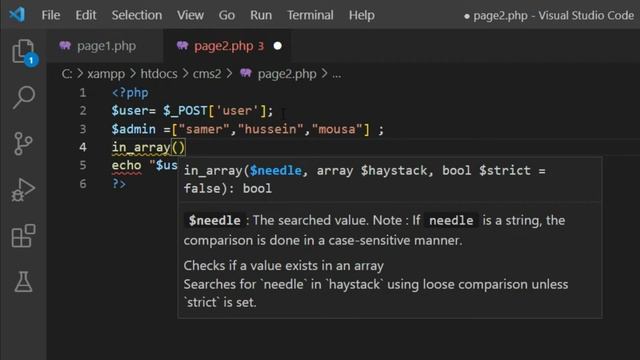The image size is (640, 360).
Task: Click line number 6 in the gutter
Action: tap(83, 184)
